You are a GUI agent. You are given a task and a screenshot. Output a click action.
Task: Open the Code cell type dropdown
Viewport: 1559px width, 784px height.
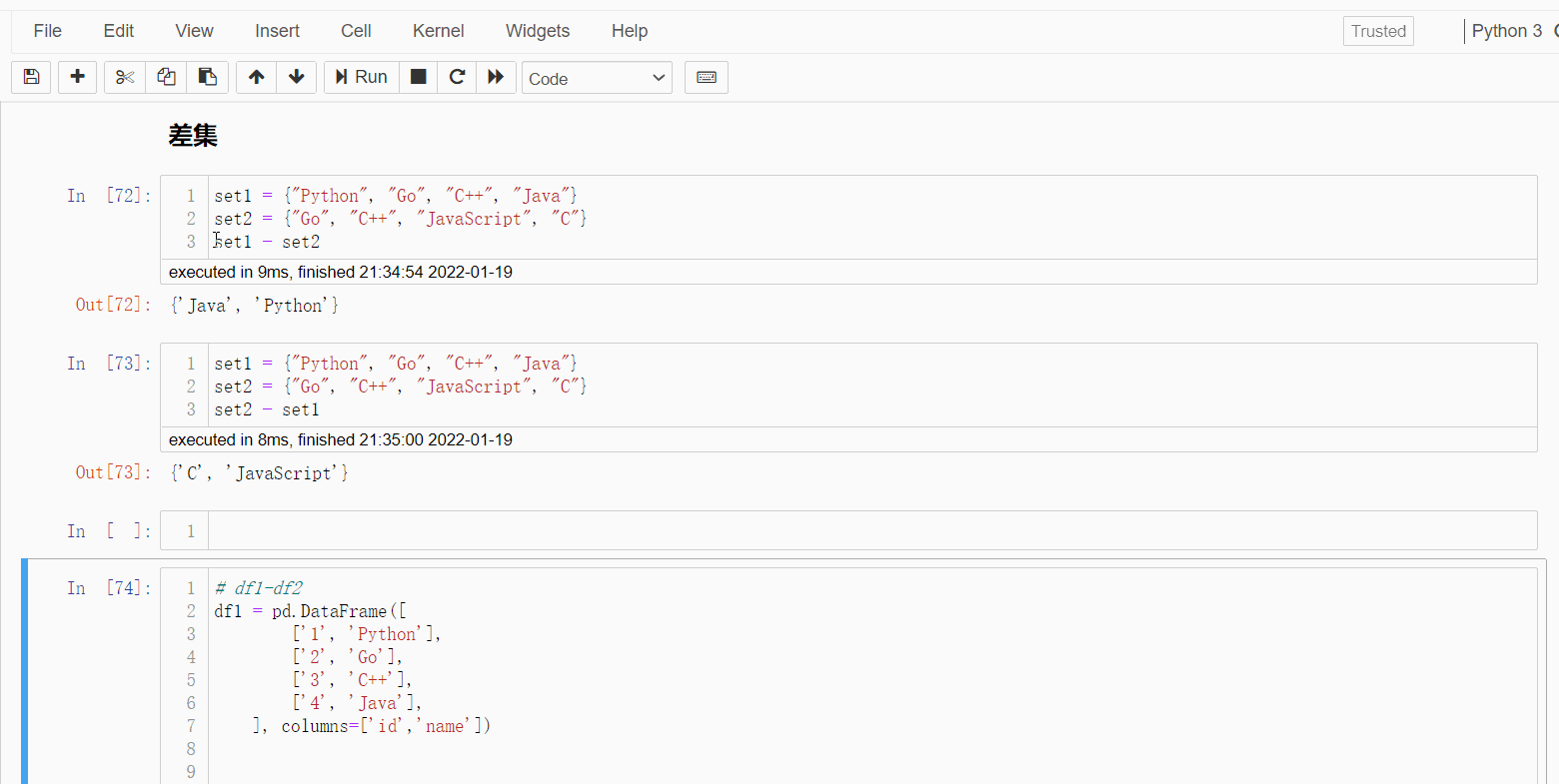[597, 78]
